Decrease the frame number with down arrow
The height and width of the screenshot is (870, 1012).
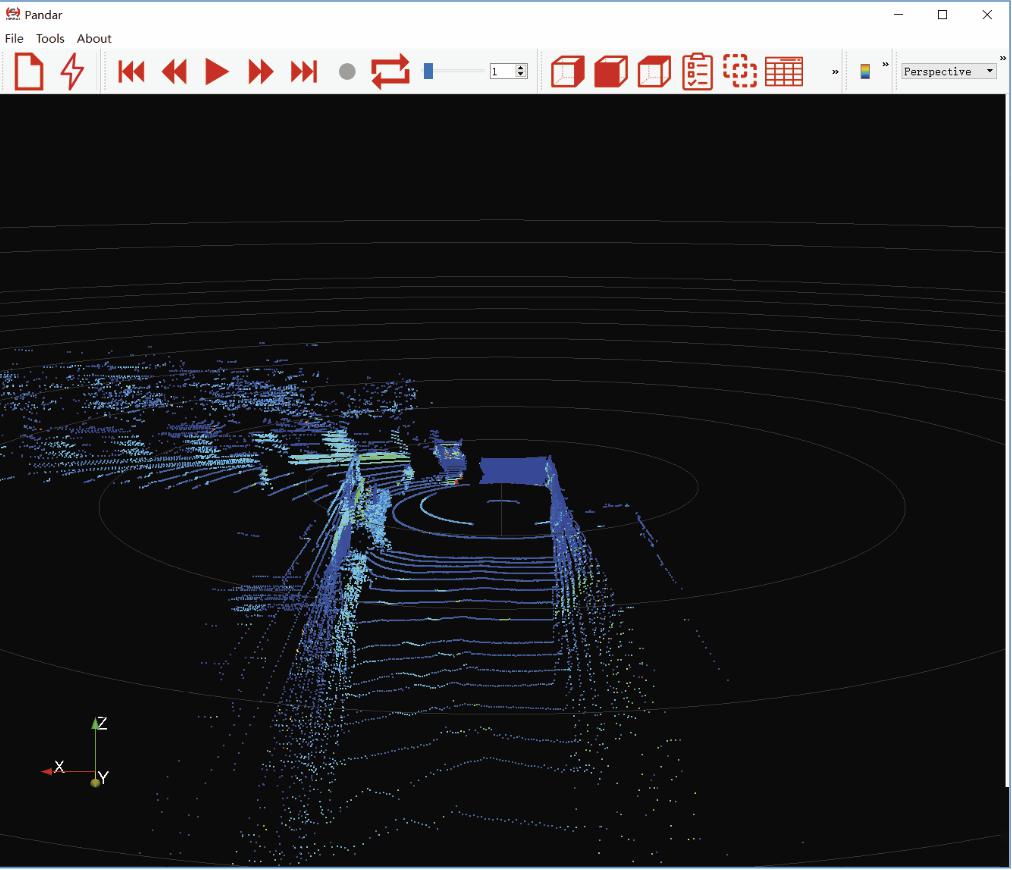click(521, 75)
